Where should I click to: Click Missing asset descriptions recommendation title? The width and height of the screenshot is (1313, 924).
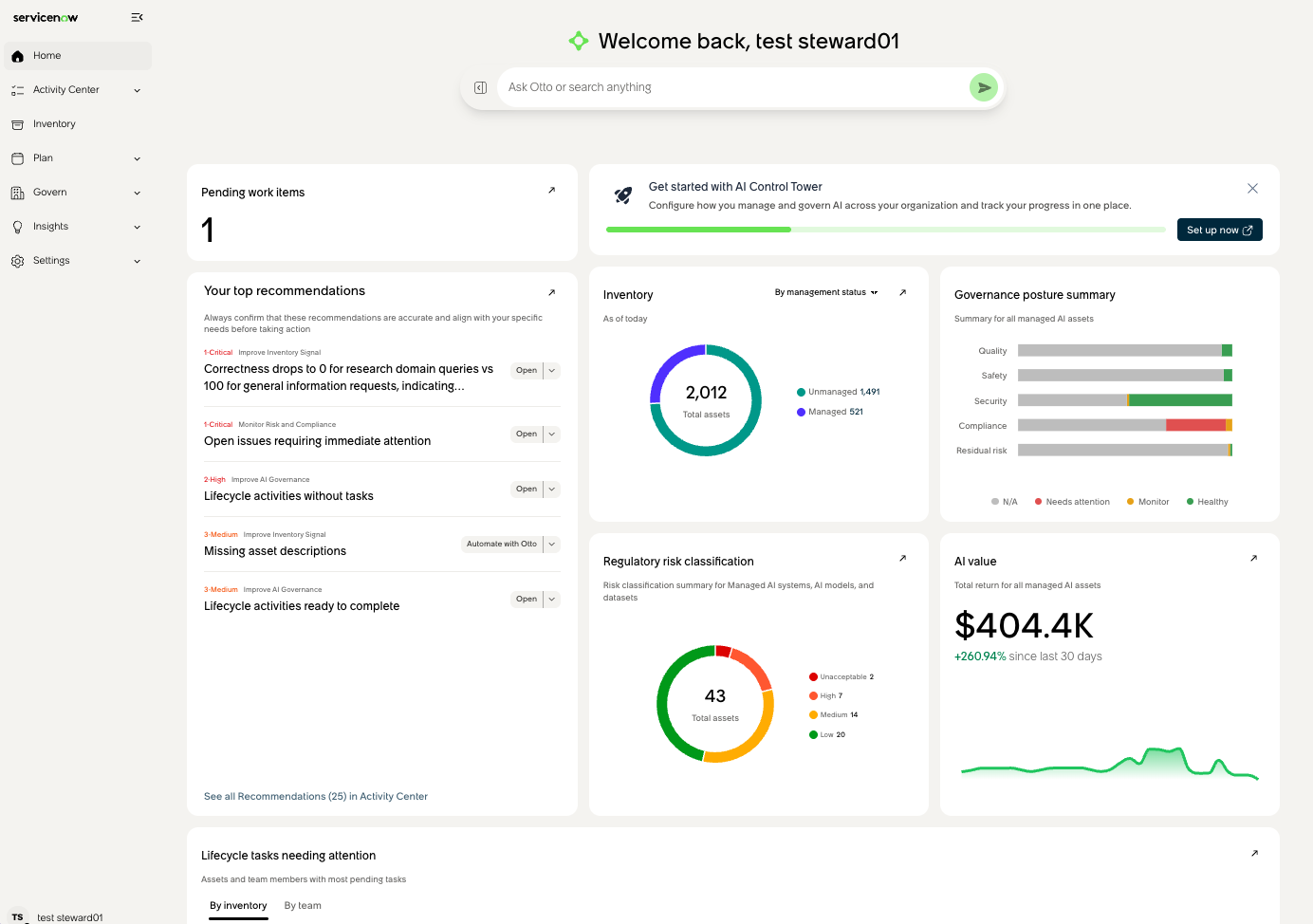(275, 551)
